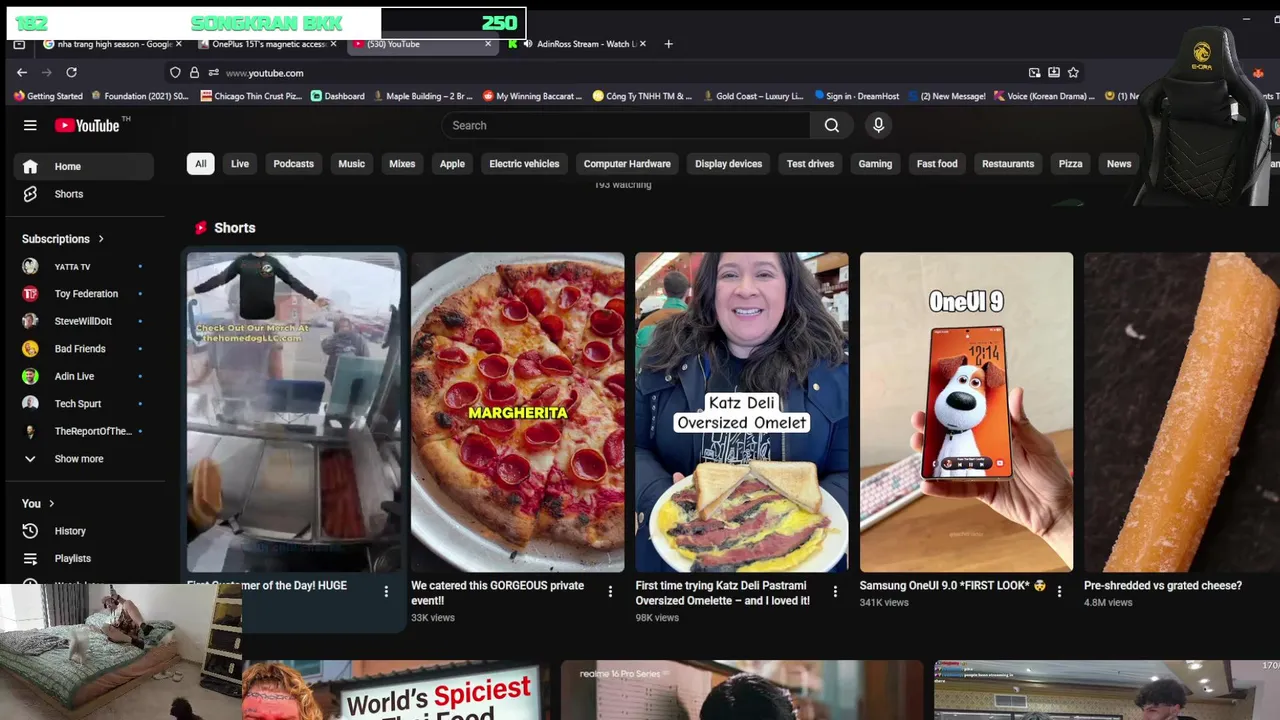Open options for MARGHERITA pizza short
1280x720 pixels.
(x=610, y=592)
